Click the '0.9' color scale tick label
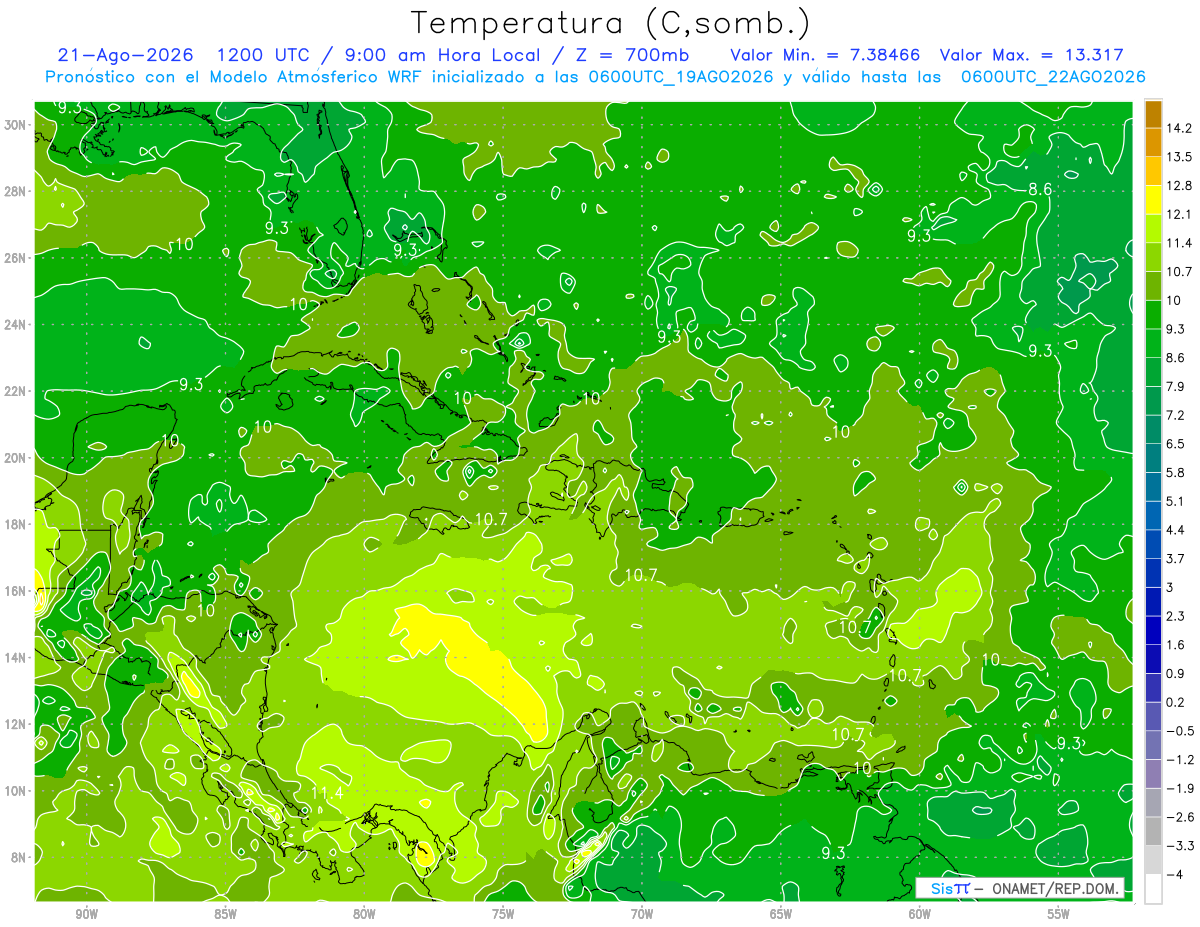Viewport: 1200px width, 927px height. point(1175,673)
